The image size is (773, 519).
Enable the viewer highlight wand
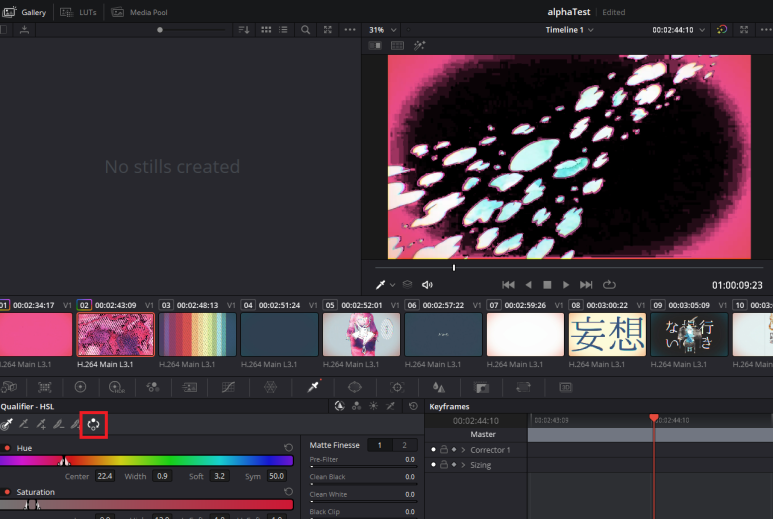(420, 46)
